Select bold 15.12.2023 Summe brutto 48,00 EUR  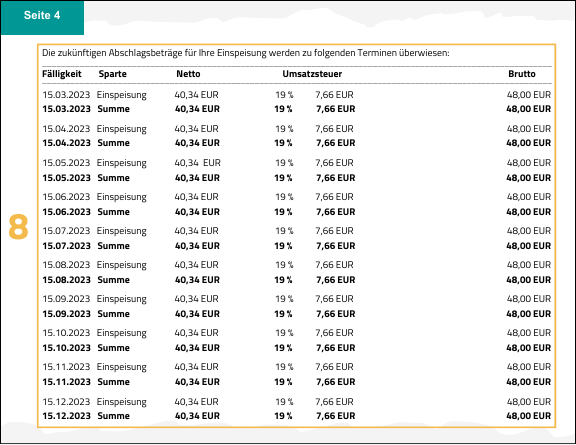pos(529,416)
